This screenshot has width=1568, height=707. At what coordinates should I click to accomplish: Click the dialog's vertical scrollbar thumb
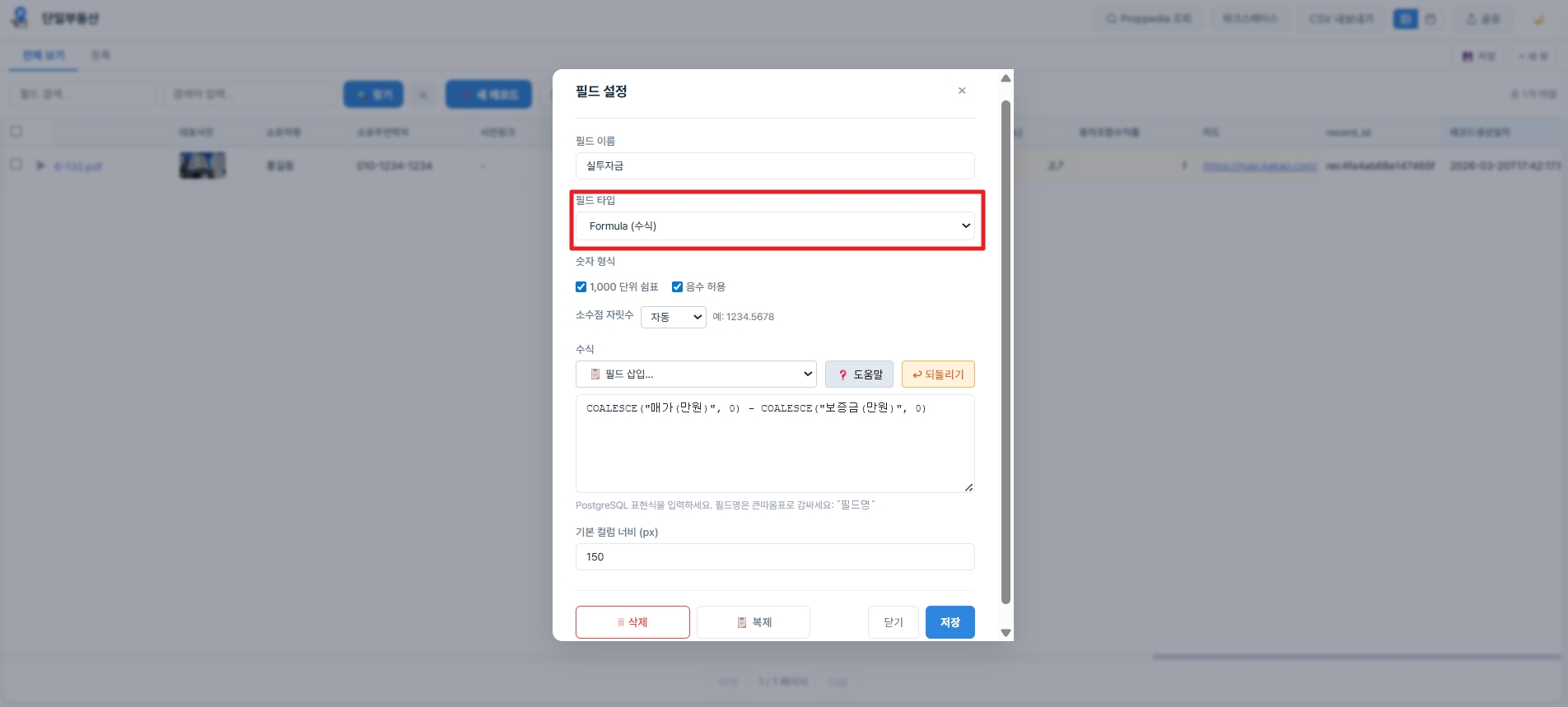tap(1006, 352)
